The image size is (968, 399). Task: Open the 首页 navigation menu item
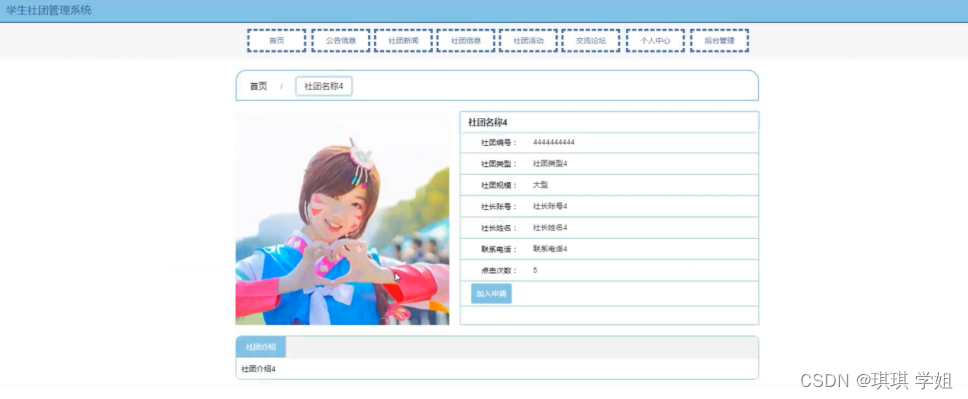277,41
